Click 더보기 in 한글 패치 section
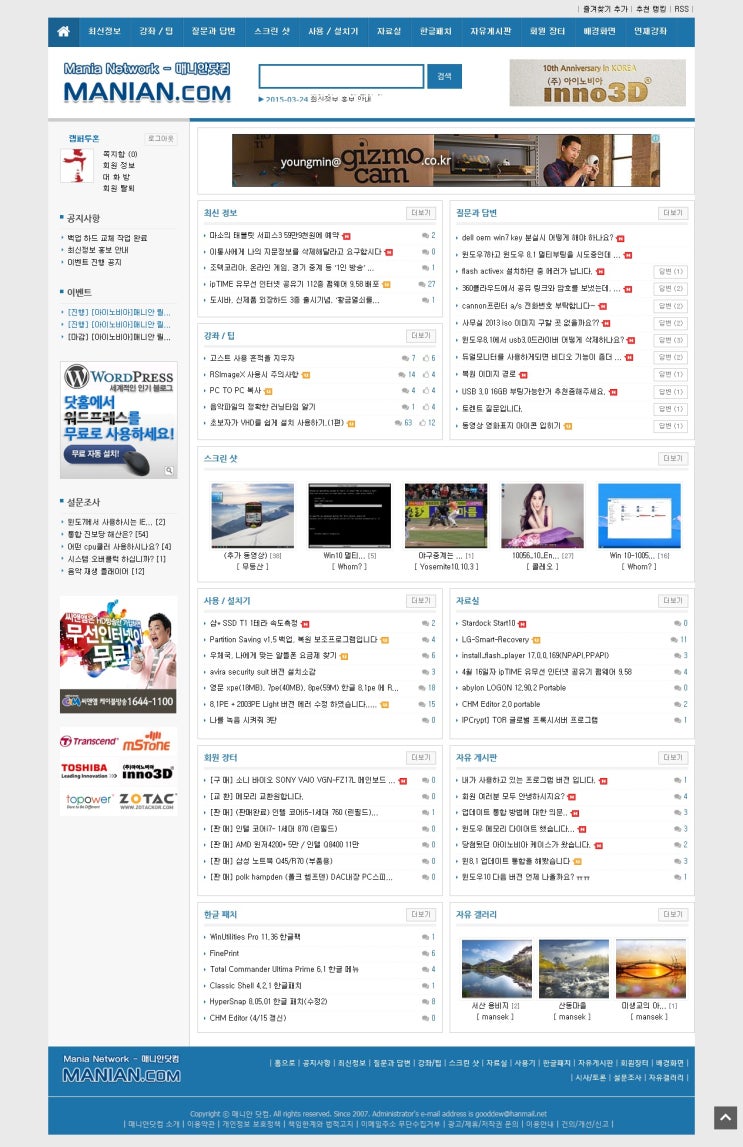The image size is (743, 1147). (x=420, y=914)
